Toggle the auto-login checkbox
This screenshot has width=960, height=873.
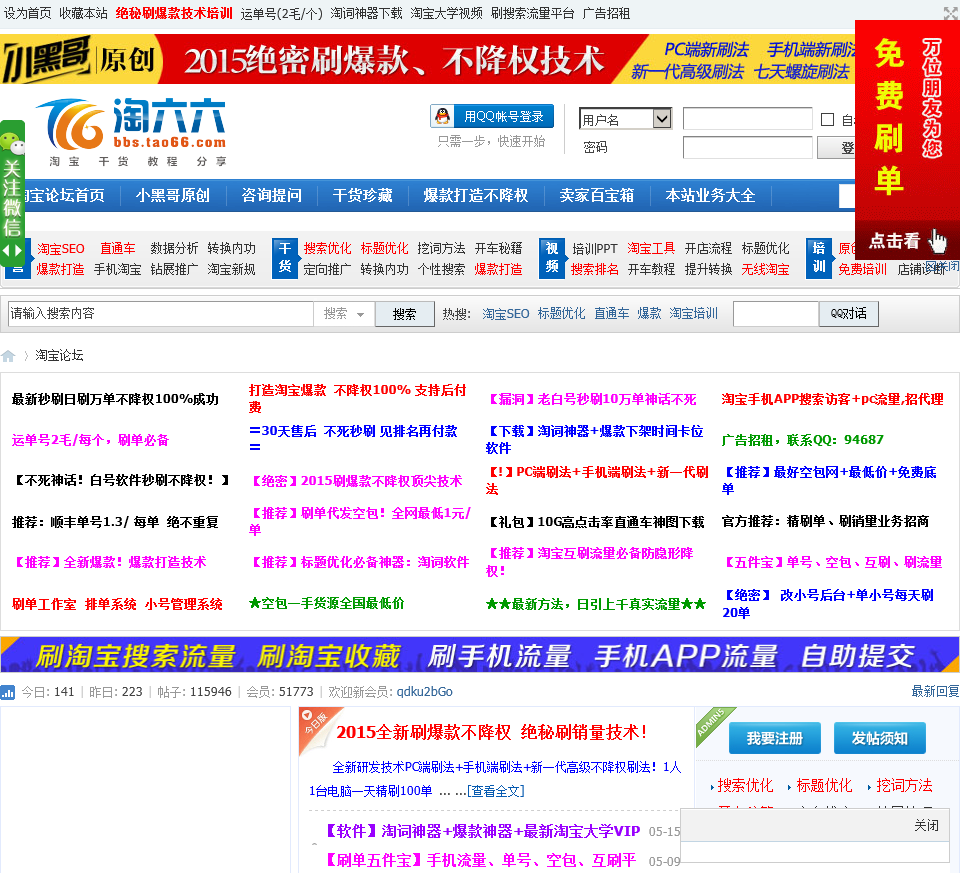(828, 119)
